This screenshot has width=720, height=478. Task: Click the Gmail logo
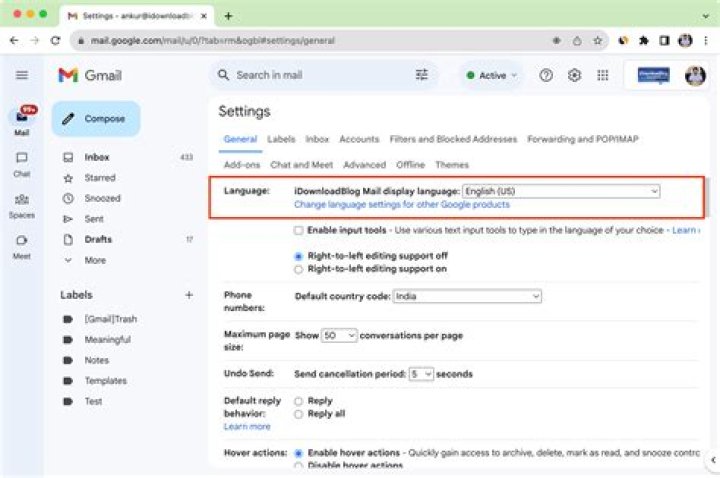[90, 75]
